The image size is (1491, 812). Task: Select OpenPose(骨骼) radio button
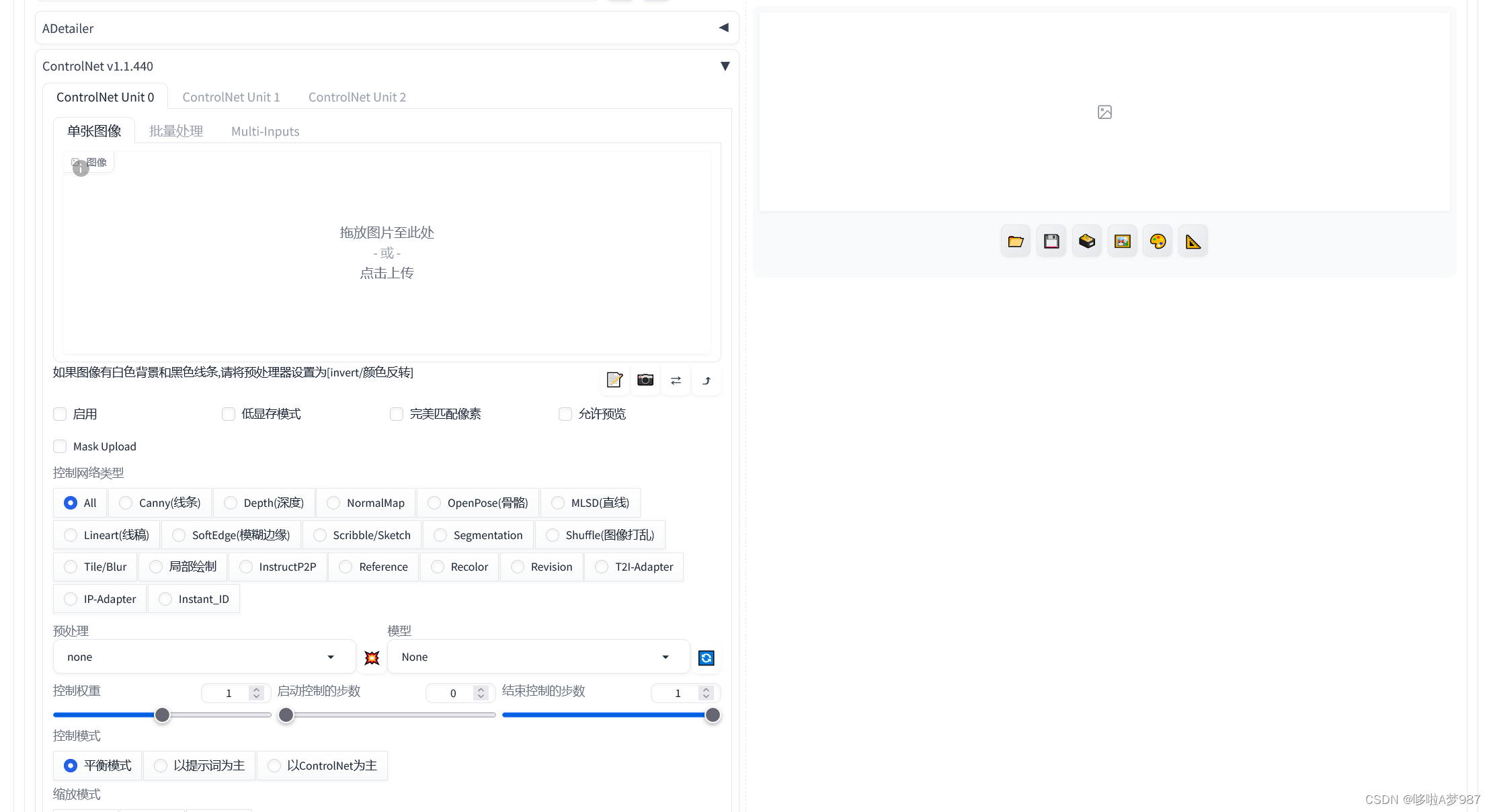click(436, 502)
